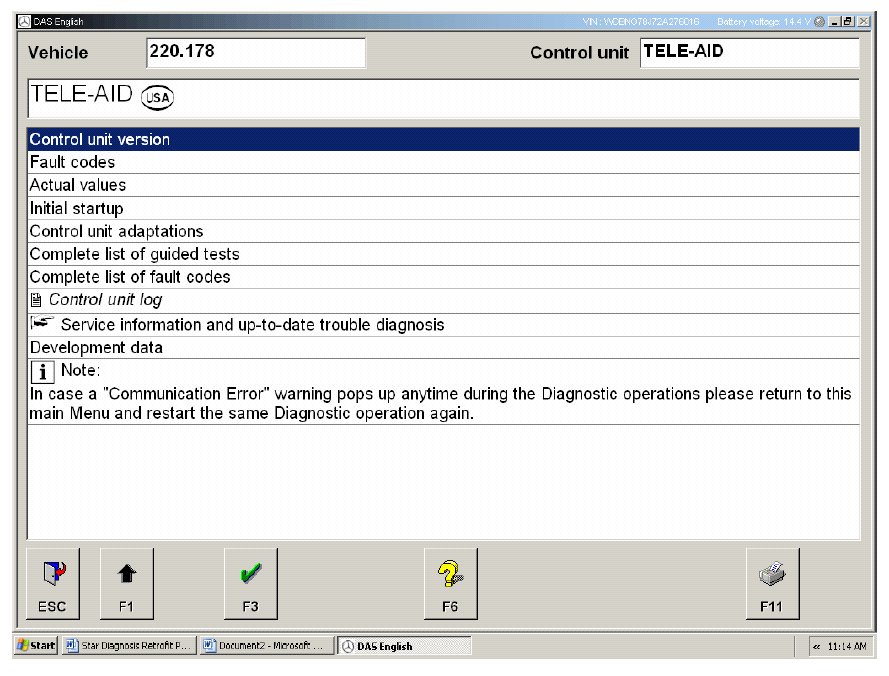This screenshot has height=676, width=889.
Task: Confirm selection with F3 green checkmark
Action: [x=250, y=584]
